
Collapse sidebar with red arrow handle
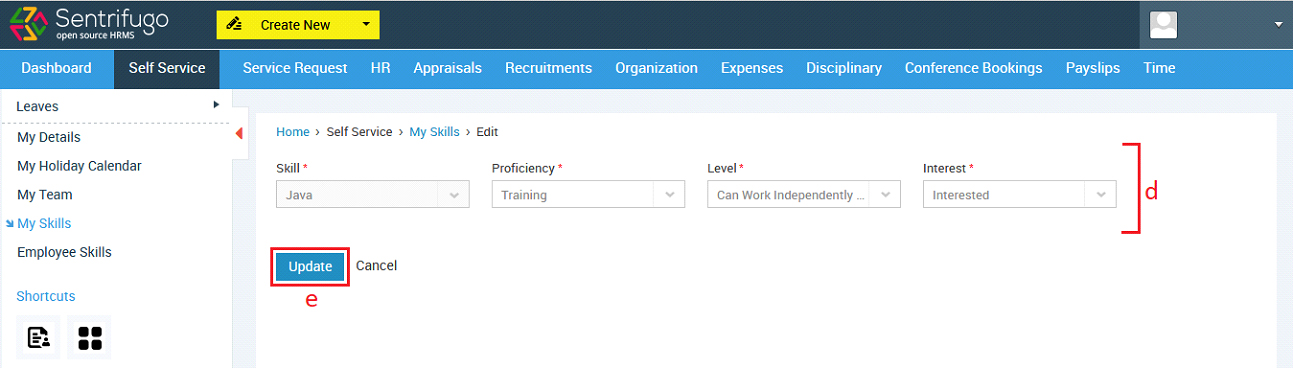[239, 133]
